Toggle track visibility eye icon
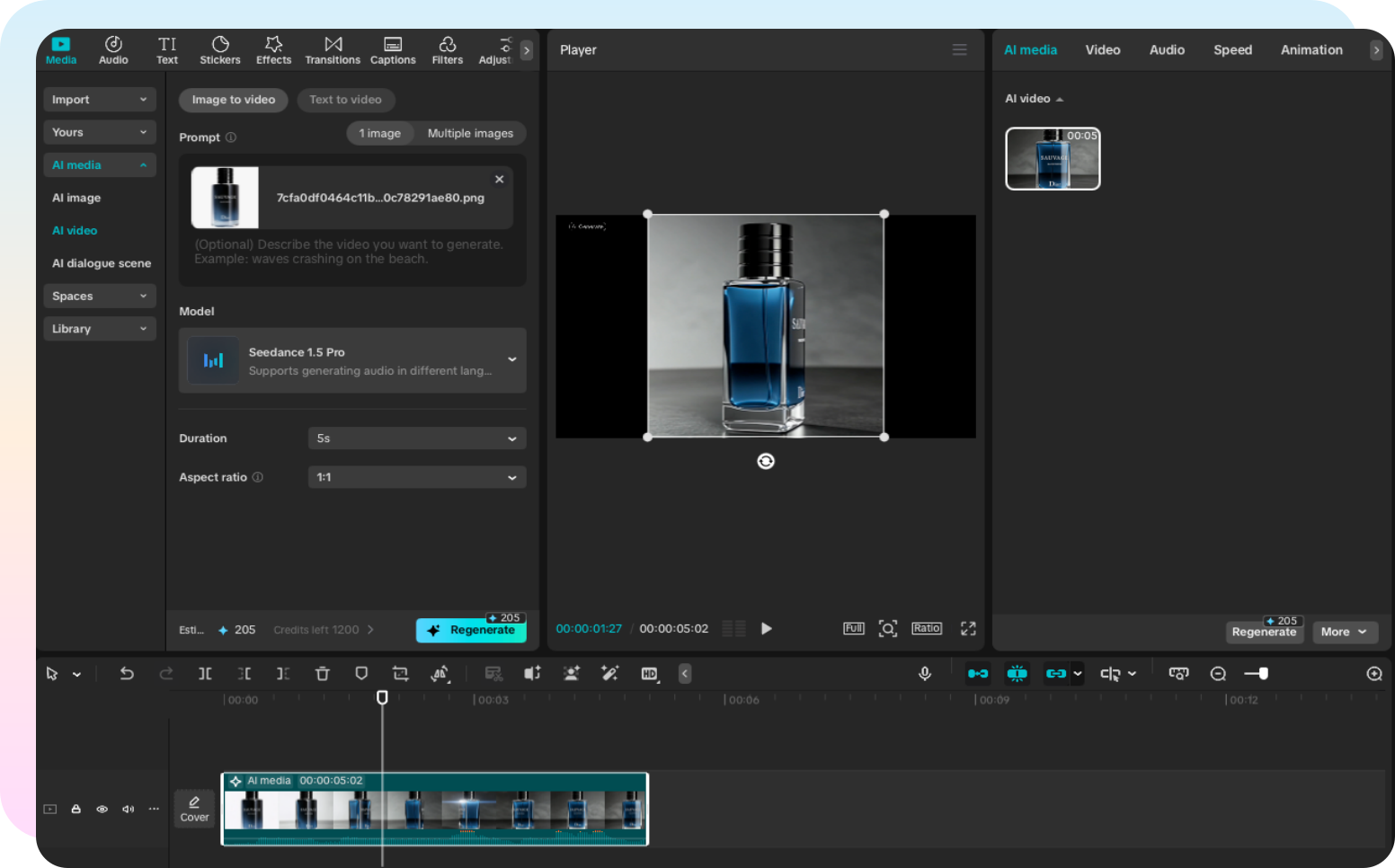 102,810
